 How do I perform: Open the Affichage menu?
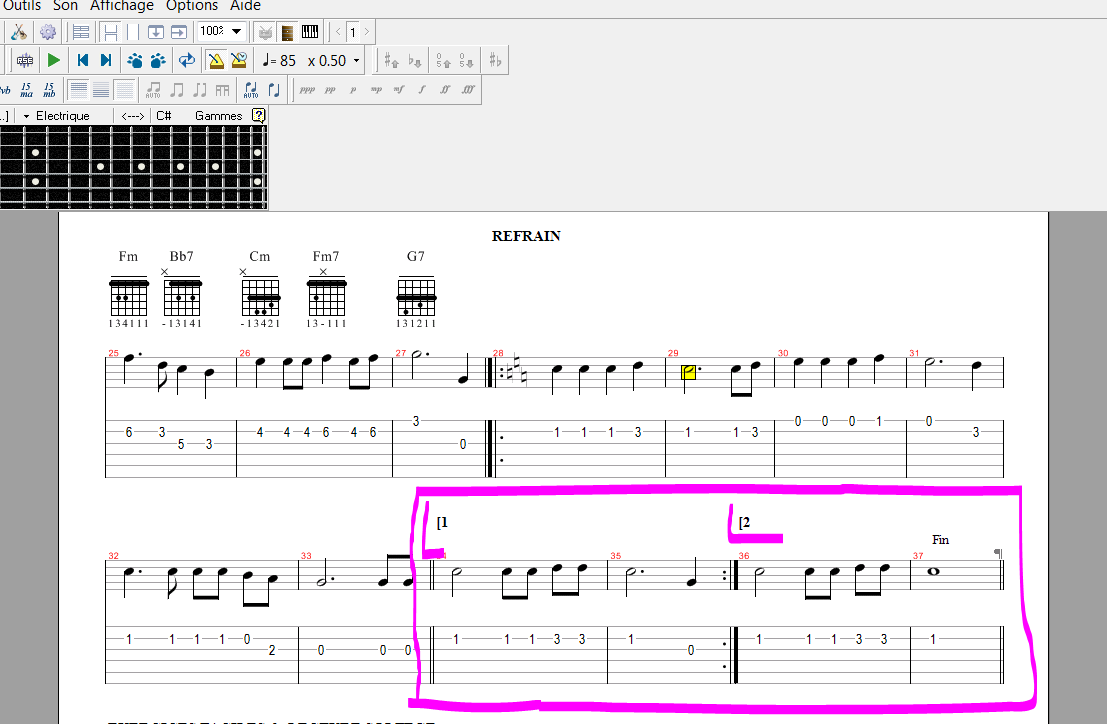[121, 6]
